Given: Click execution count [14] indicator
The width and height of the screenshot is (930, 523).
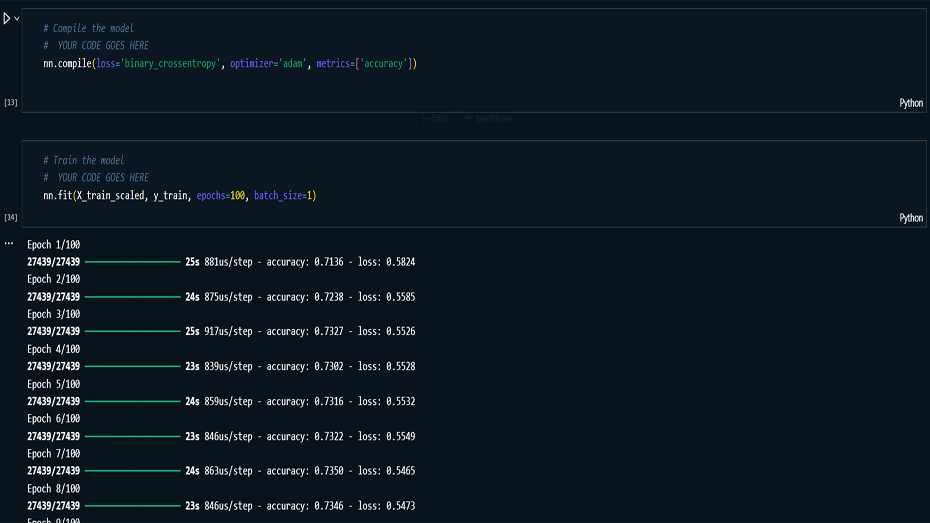Looking at the screenshot, I should 11,218.
